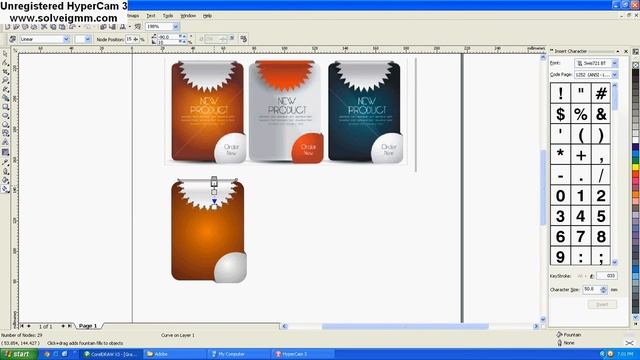Select the Zoom tool in the toolbox
This screenshot has width=640, height=360.
click(x=5, y=80)
